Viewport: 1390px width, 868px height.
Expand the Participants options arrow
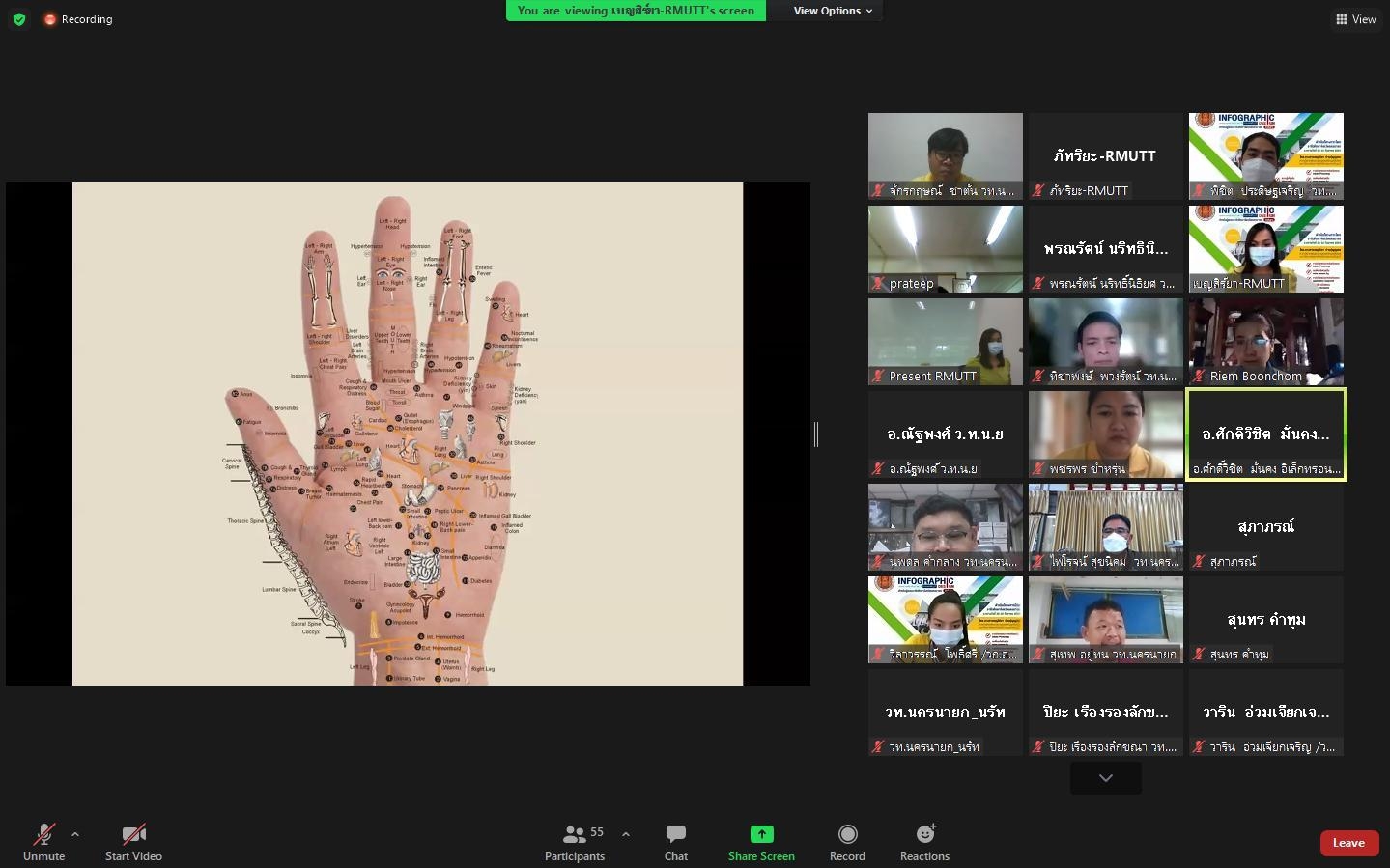(x=626, y=834)
